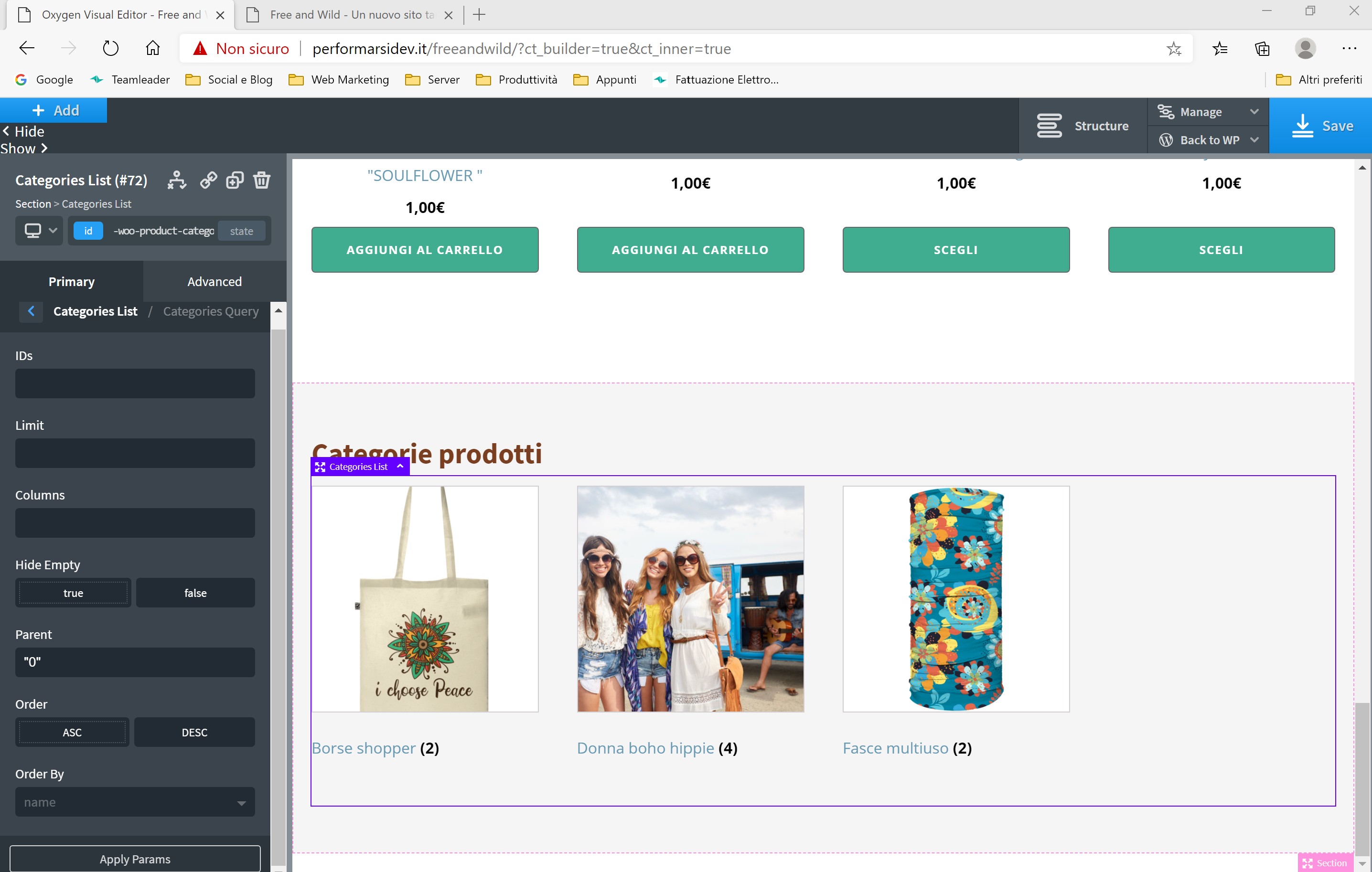Click the Aggiungi al carrello button for Soulflower

[x=425, y=249]
